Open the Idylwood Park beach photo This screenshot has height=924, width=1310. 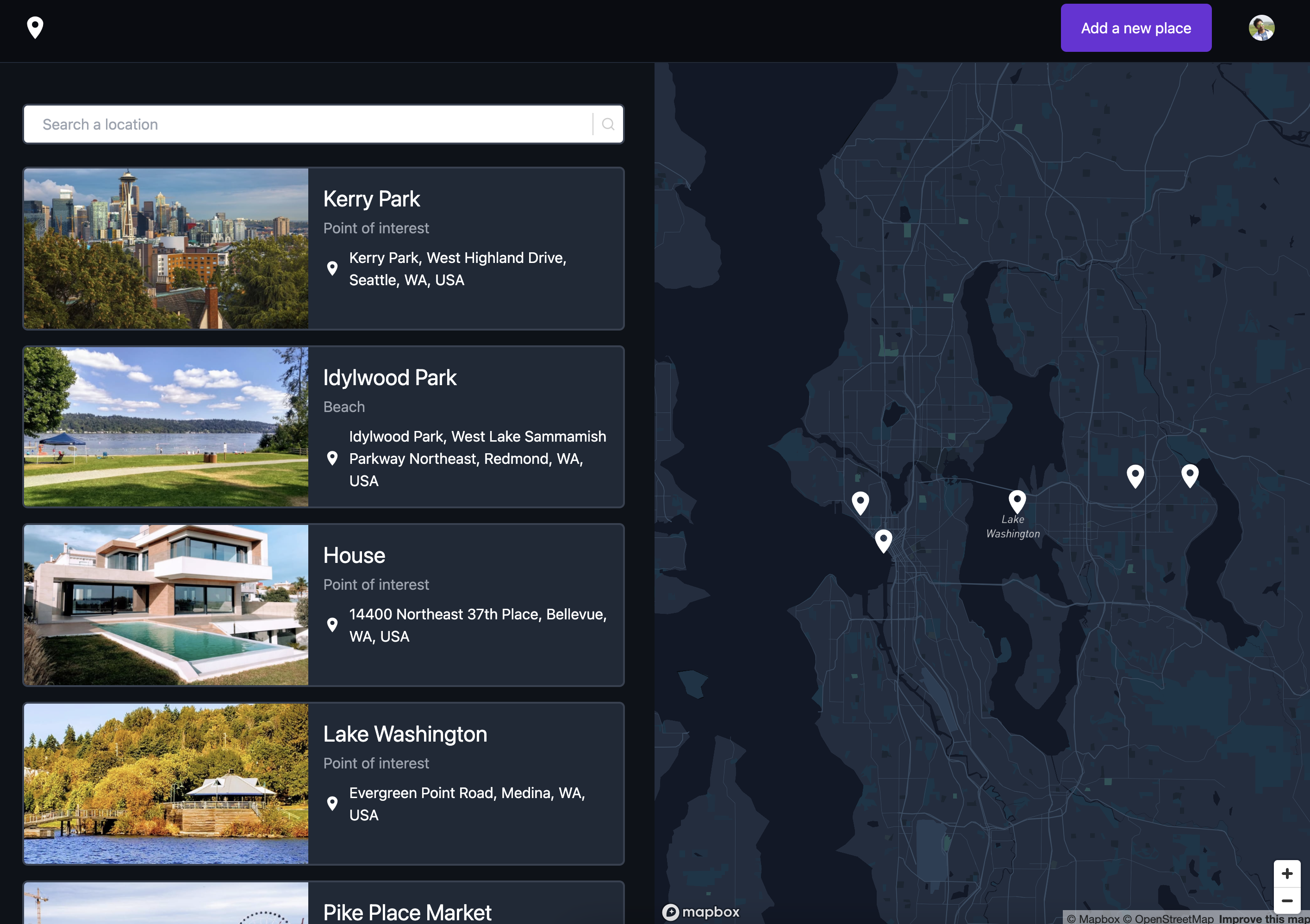[x=166, y=427]
